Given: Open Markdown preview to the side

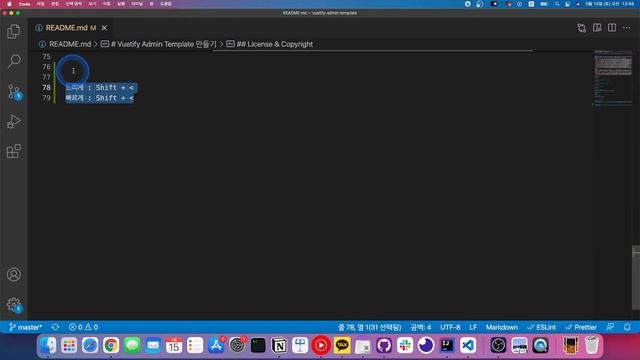Looking at the screenshot, I should (597, 28).
